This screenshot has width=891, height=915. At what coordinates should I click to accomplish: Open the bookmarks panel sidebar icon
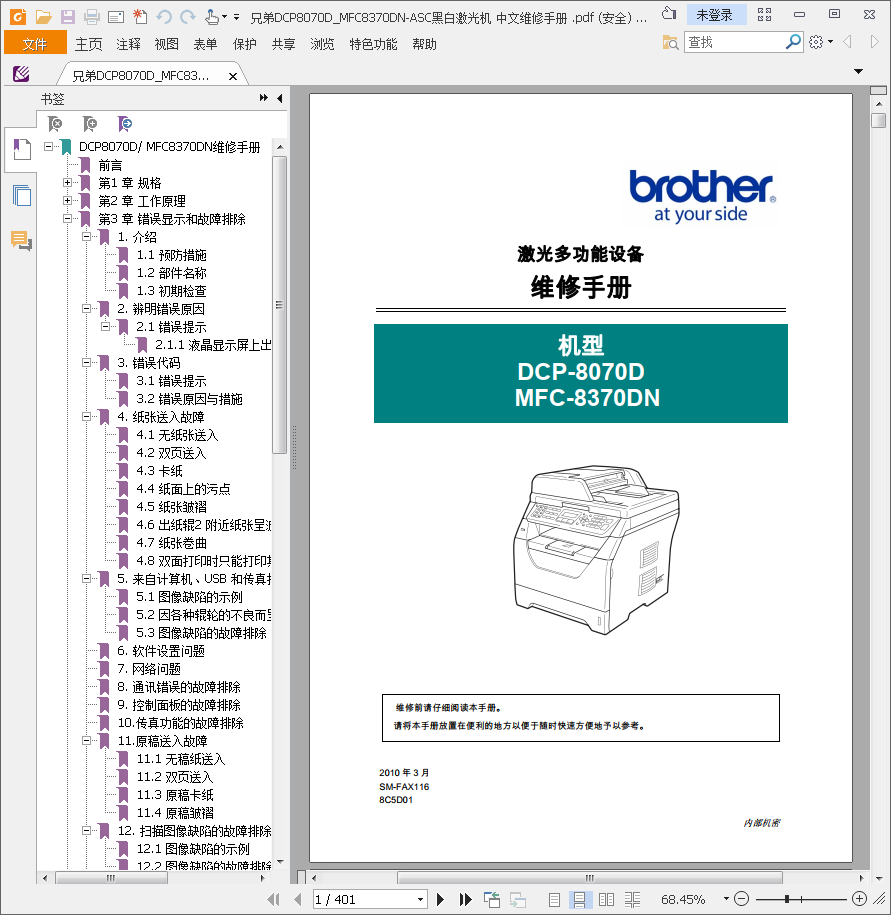click(x=22, y=149)
